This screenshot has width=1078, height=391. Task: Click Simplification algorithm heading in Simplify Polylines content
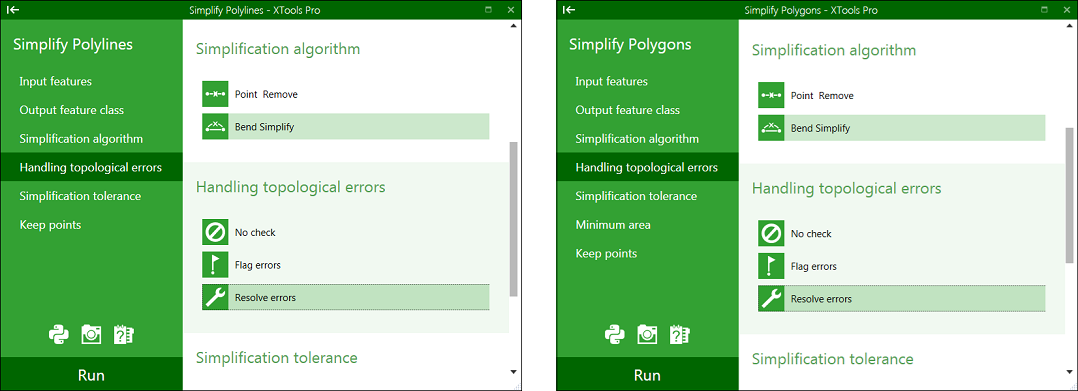278,49
